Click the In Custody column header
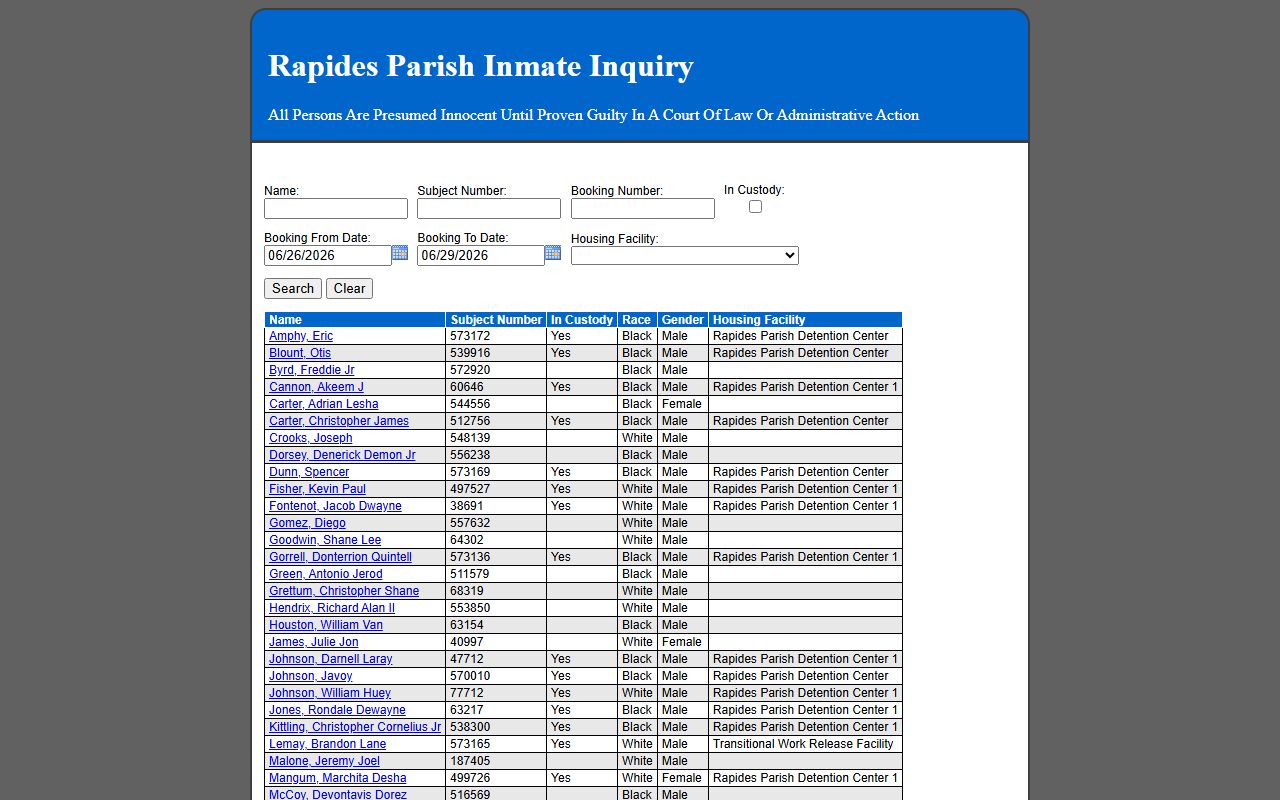Viewport: 1280px width, 800px height. pos(582,320)
